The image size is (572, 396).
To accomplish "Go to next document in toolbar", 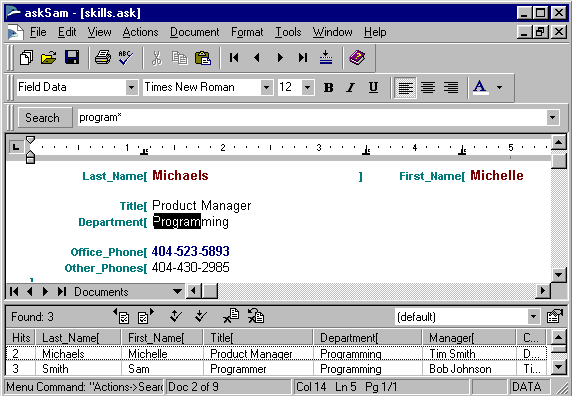I will (280, 58).
